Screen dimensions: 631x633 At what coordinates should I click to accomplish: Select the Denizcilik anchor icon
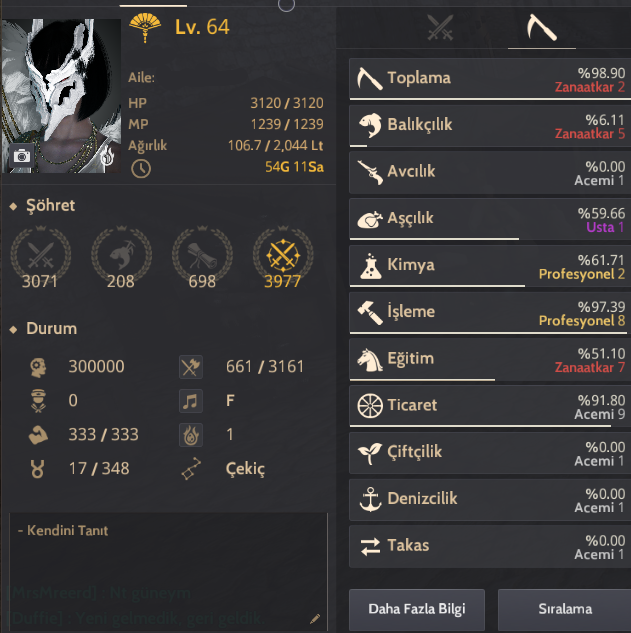370,499
